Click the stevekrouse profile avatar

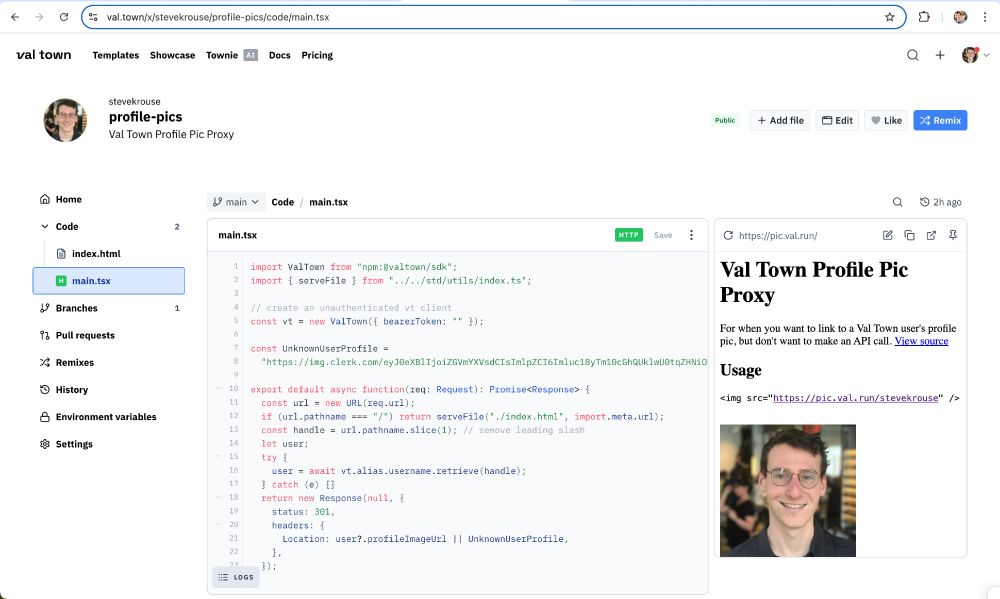65,120
